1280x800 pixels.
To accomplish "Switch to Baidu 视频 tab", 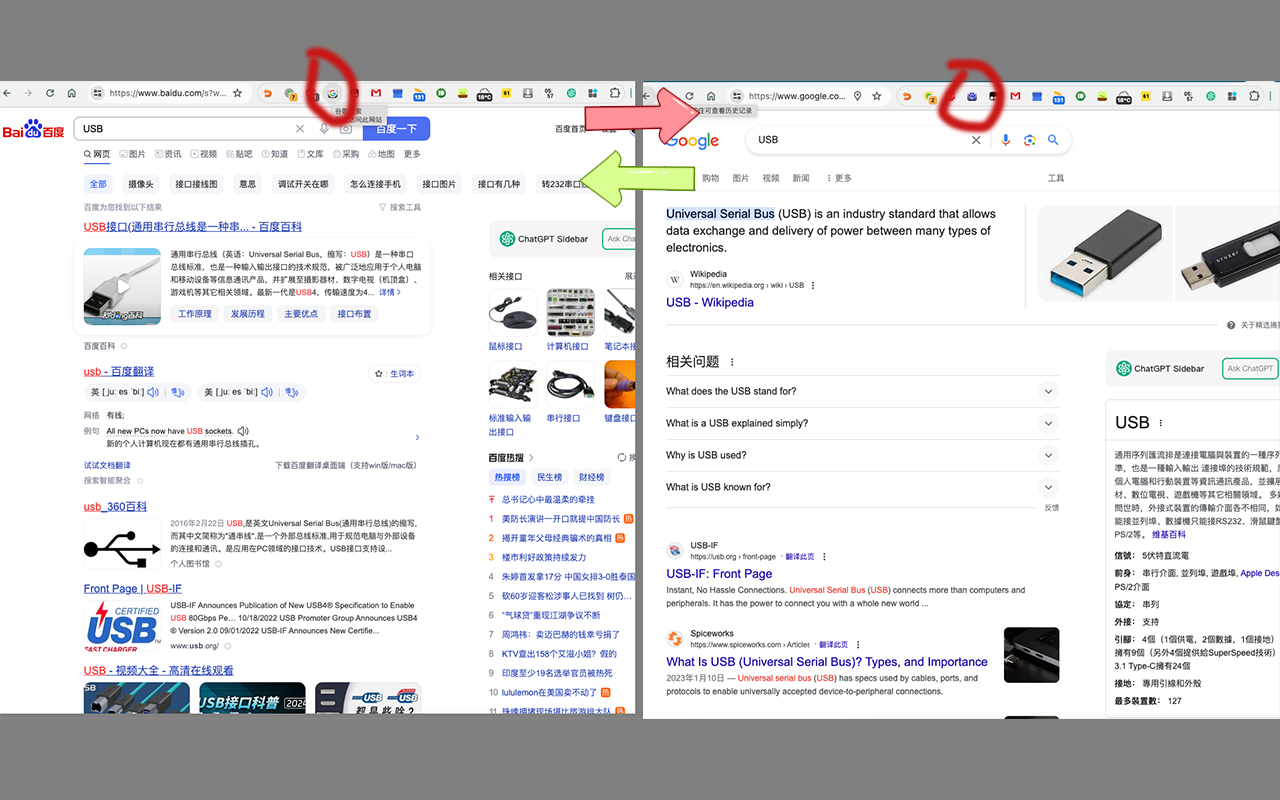I will (202, 154).
